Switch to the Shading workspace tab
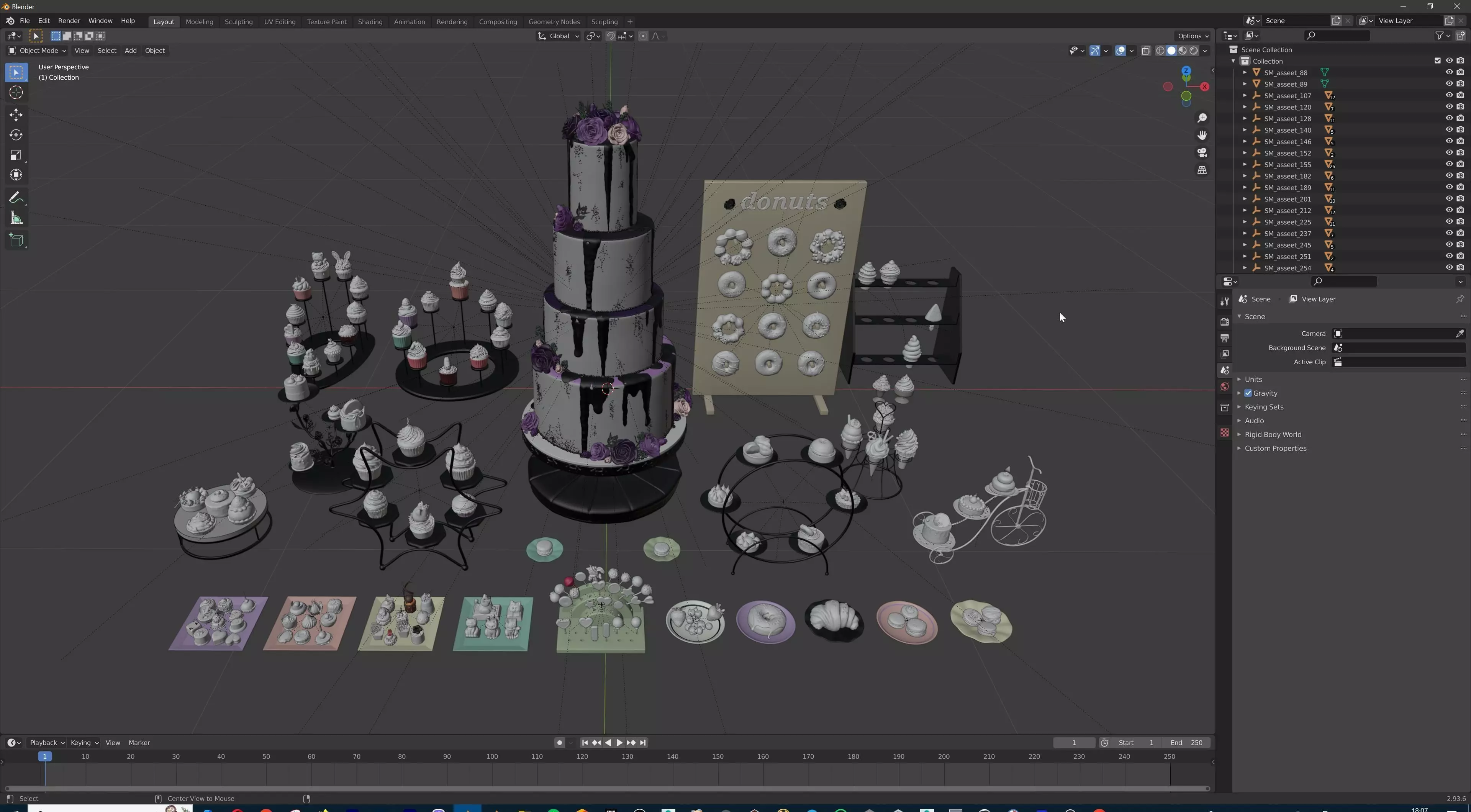The image size is (1471, 812). (x=369, y=22)
